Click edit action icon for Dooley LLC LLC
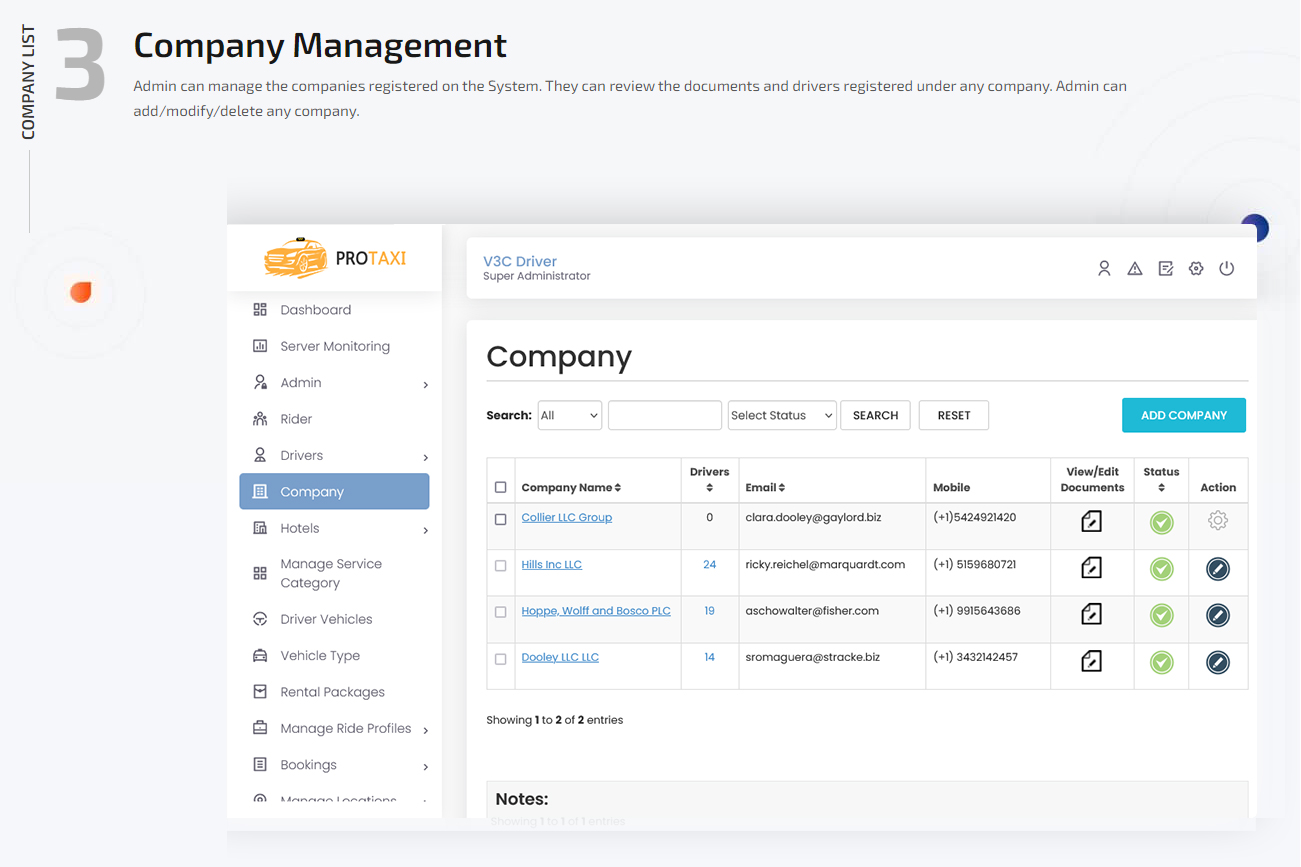This screenshot has height=867, width=1301. (1217, 662)
